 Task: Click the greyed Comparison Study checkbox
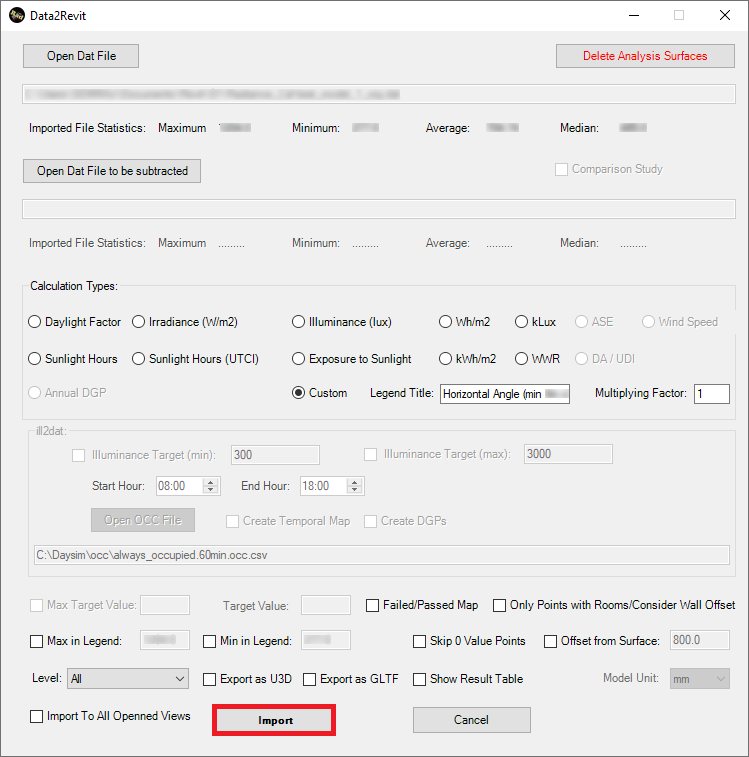(x=561, y=169)
